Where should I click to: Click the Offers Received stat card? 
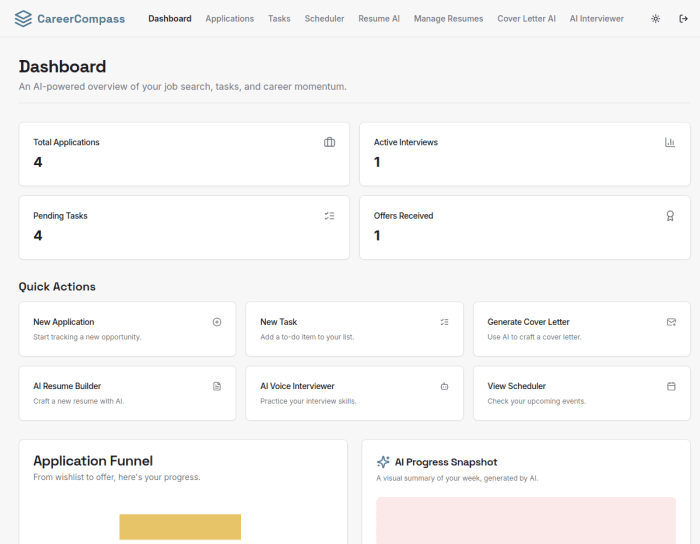(525, 228)
